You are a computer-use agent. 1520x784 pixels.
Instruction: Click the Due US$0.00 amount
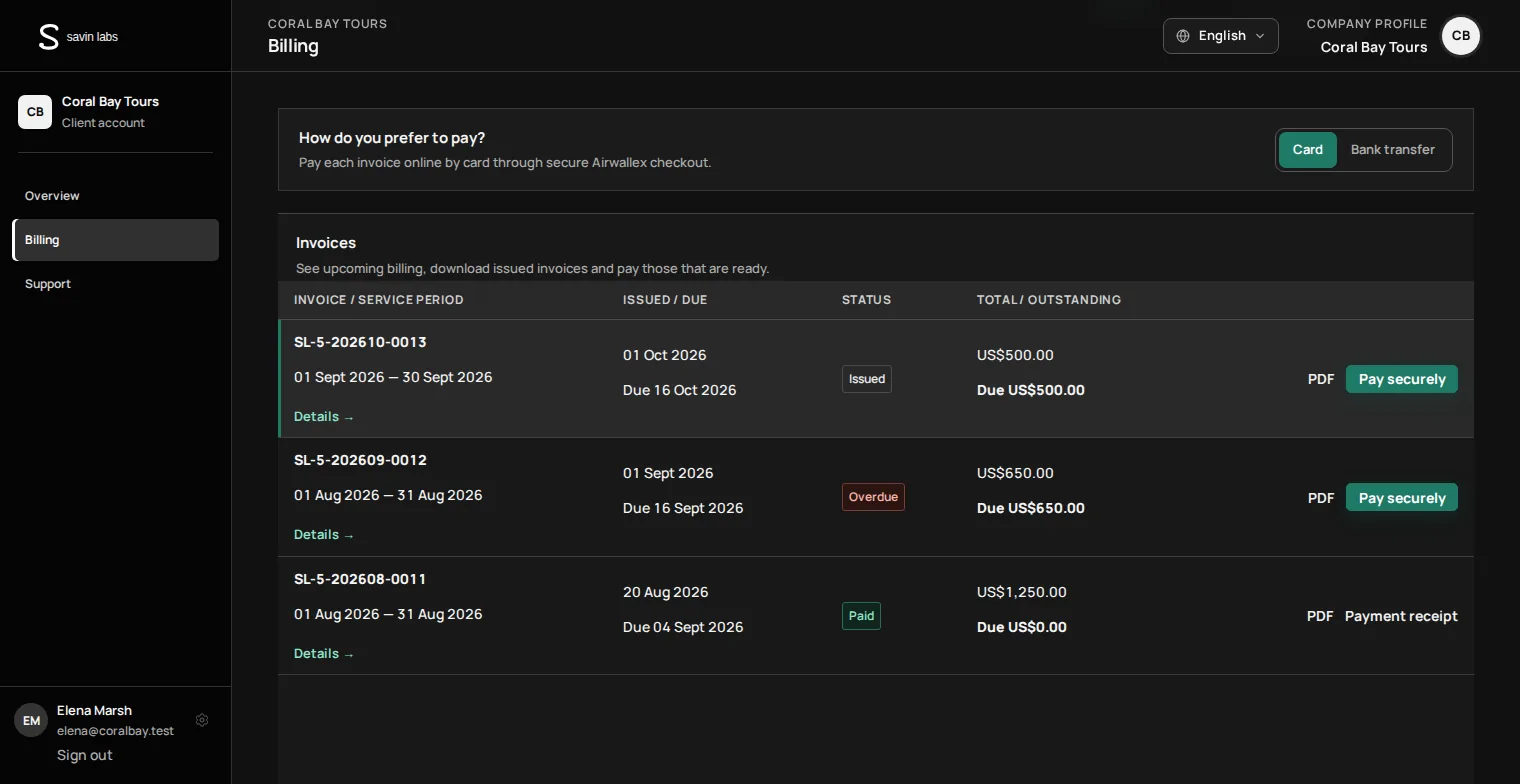point(1022,627)
